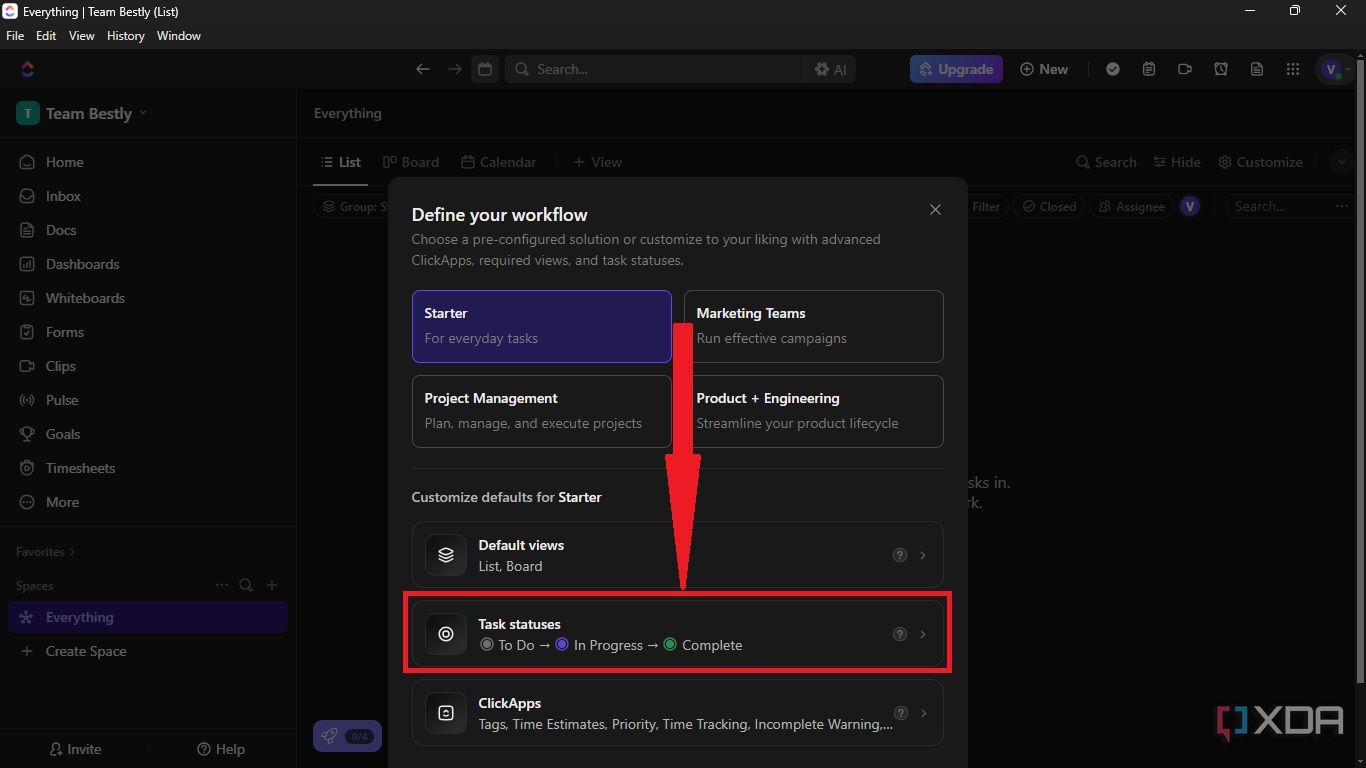Expand the Team Bestly workspace dropdown
This screenshot has height=768, width=1366.
tap(82, 113)
